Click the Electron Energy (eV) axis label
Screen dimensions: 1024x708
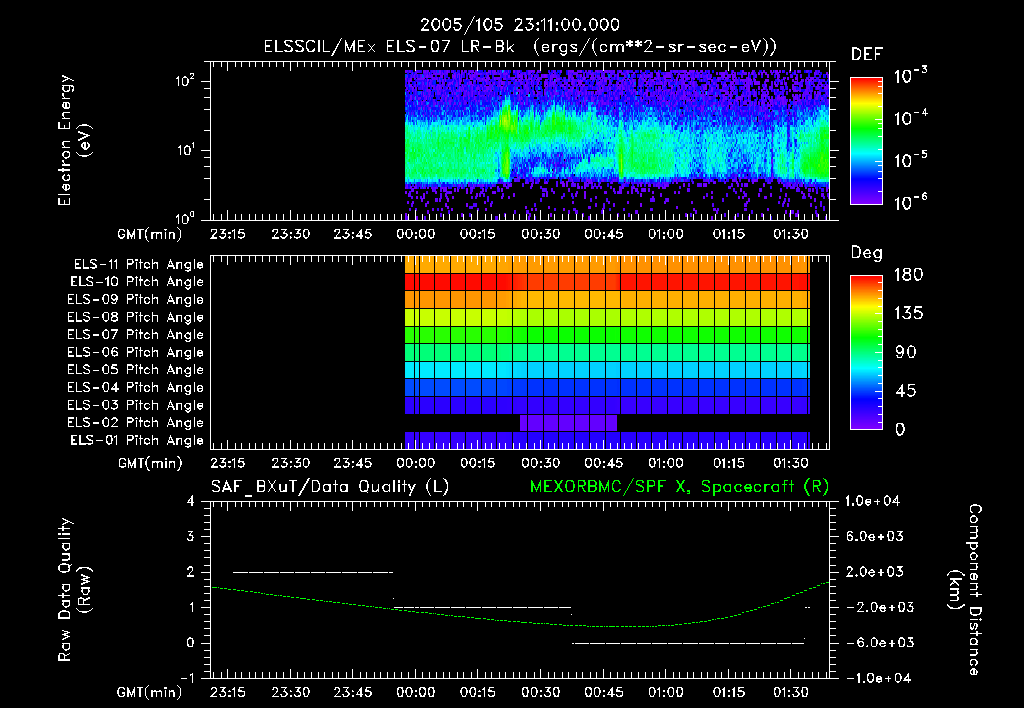74,140
